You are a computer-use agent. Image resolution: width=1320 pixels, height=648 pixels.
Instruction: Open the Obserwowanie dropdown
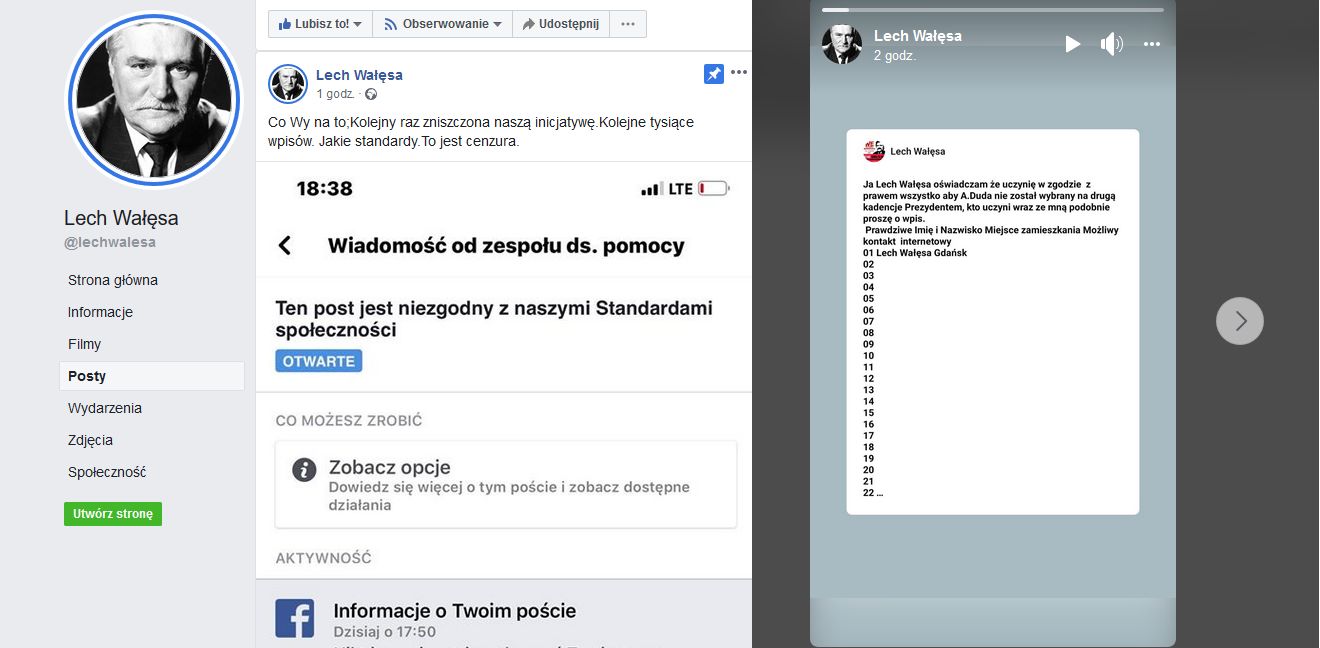[442, 24]
